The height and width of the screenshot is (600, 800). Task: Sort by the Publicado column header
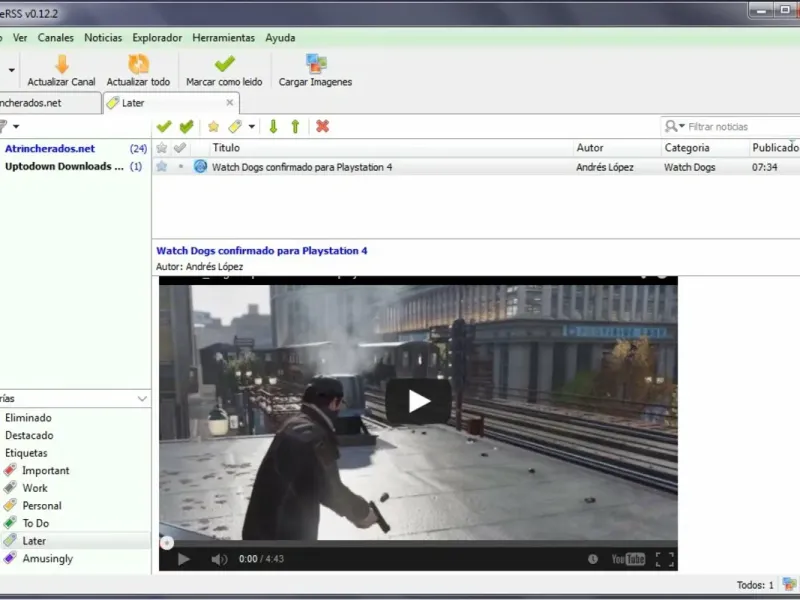(x=774, y=148)
